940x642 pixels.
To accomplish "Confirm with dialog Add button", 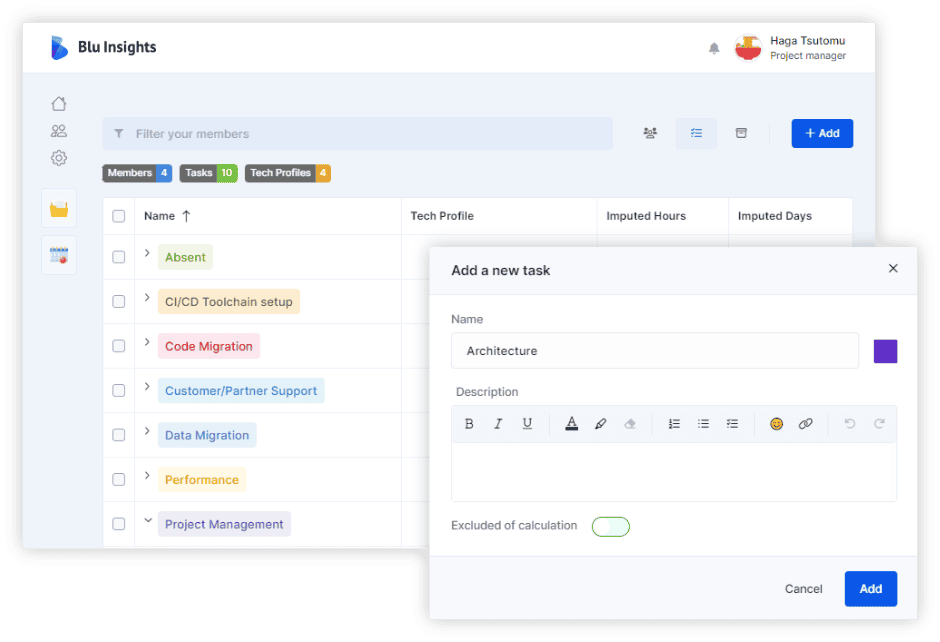I will (x=870, y=589).
